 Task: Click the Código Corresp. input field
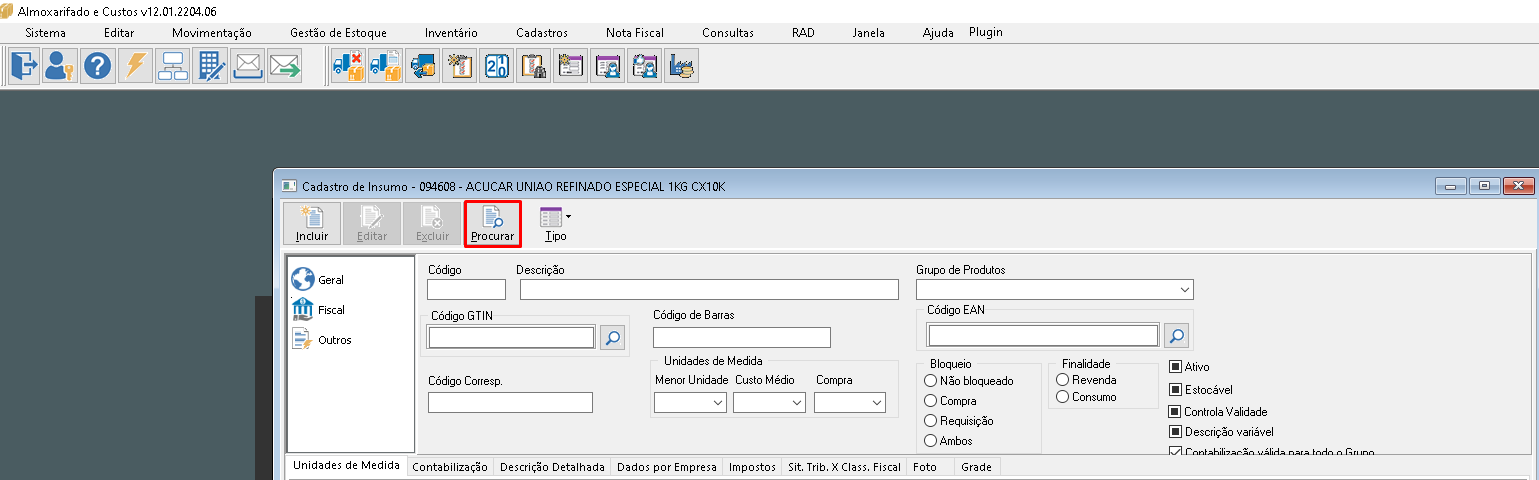pos(510,402)
